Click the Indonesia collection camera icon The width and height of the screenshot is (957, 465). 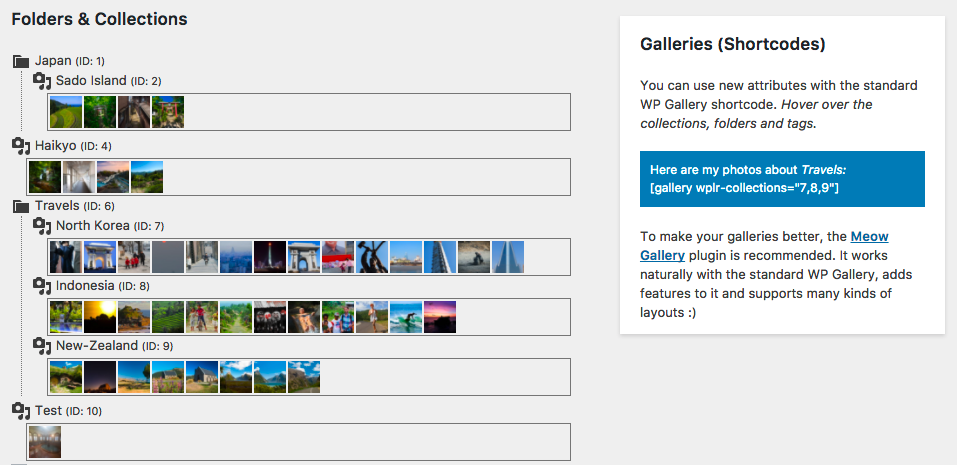pyautogui.click(x=42, y=286)
